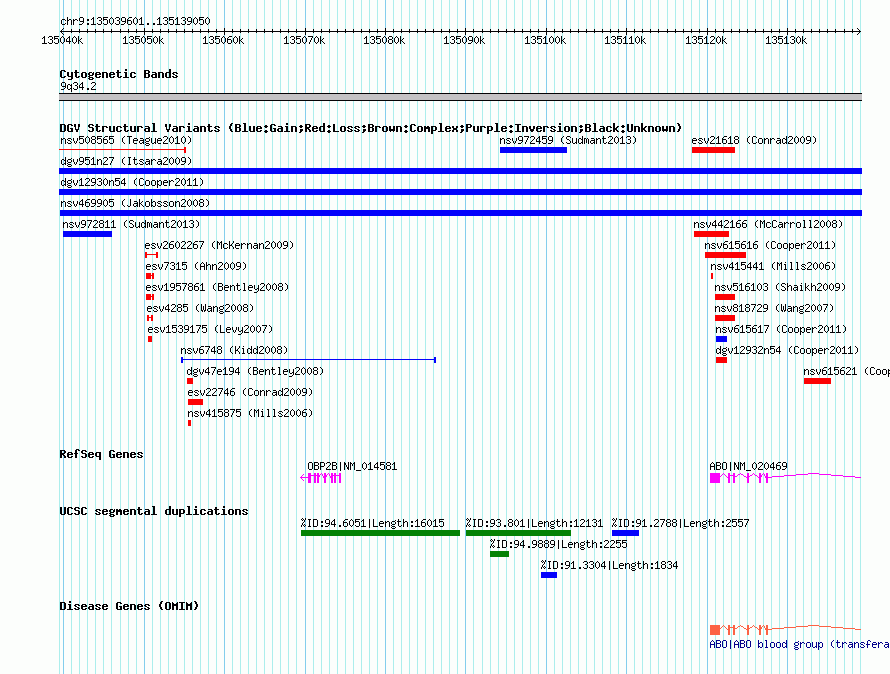Select the nsv615621 red bar
The height and width of the screenshot is (674, 890).
(817, 381)
